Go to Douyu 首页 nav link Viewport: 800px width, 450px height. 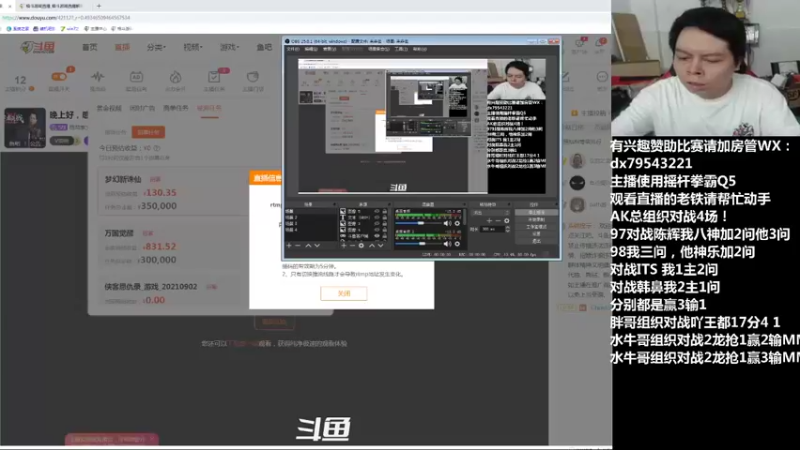pyautogui.click(x=89, y=47)
